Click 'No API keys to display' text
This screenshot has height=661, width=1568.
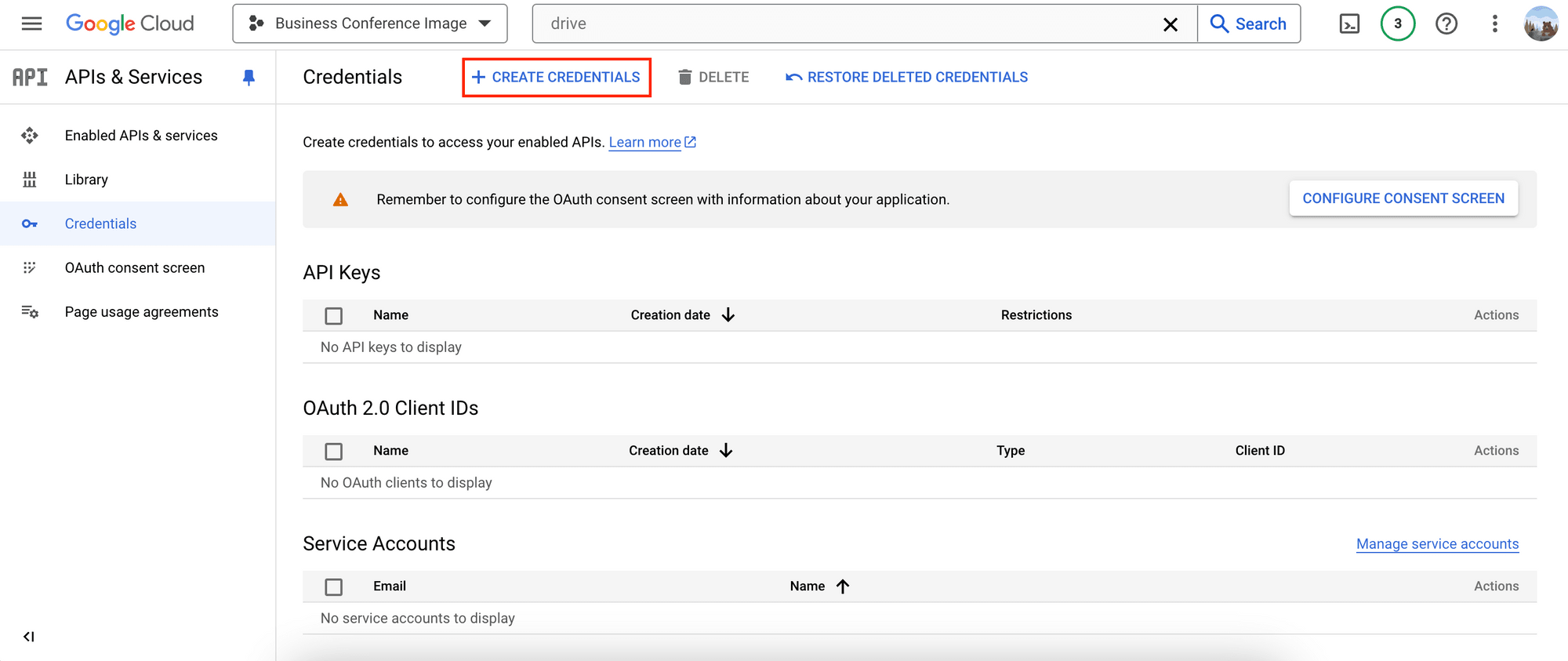point(391,347)
